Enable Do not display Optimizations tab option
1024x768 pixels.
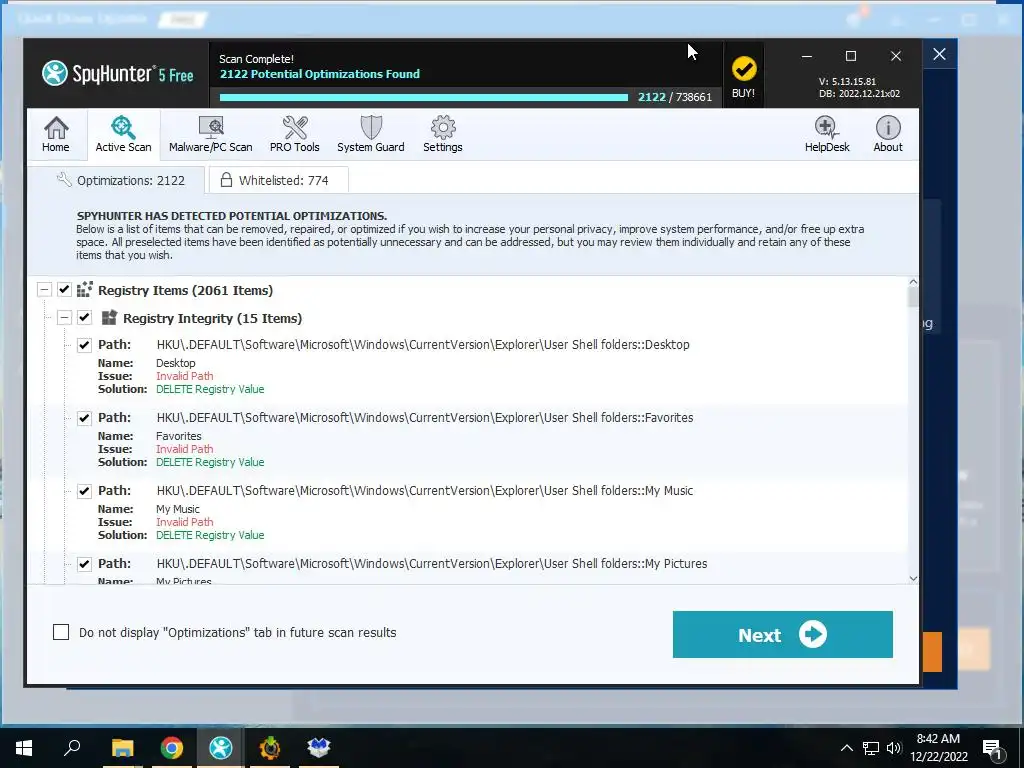pos(61,632)
